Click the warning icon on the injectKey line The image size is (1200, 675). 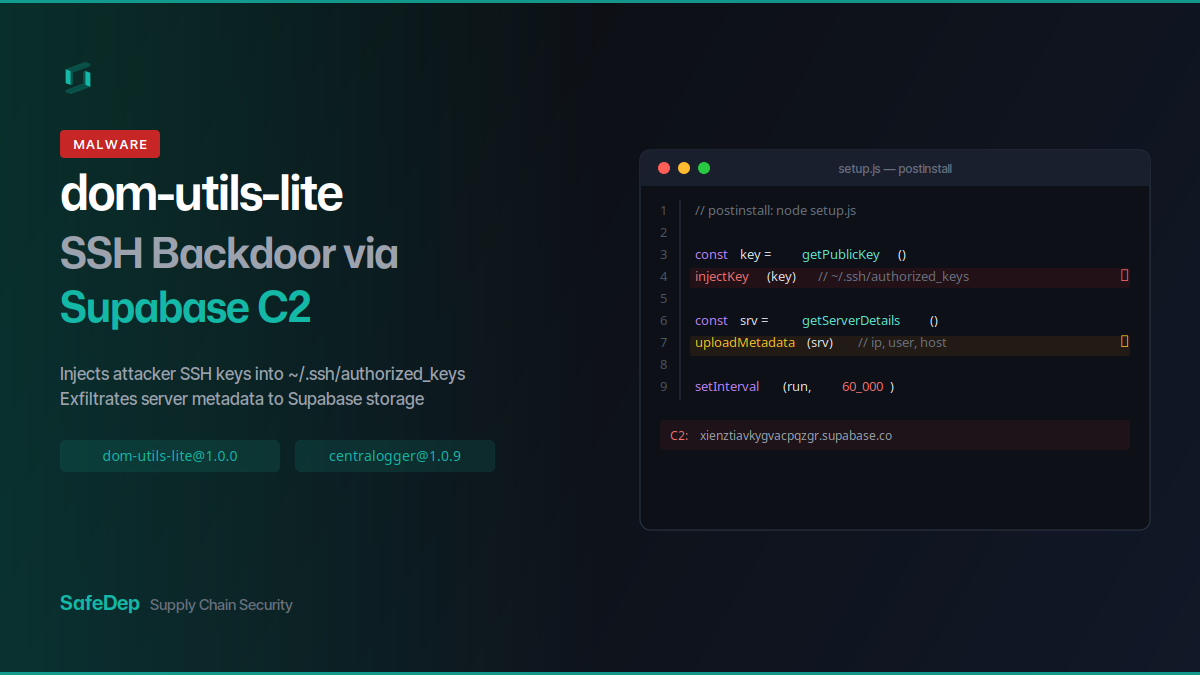(x=1124, y=275)
